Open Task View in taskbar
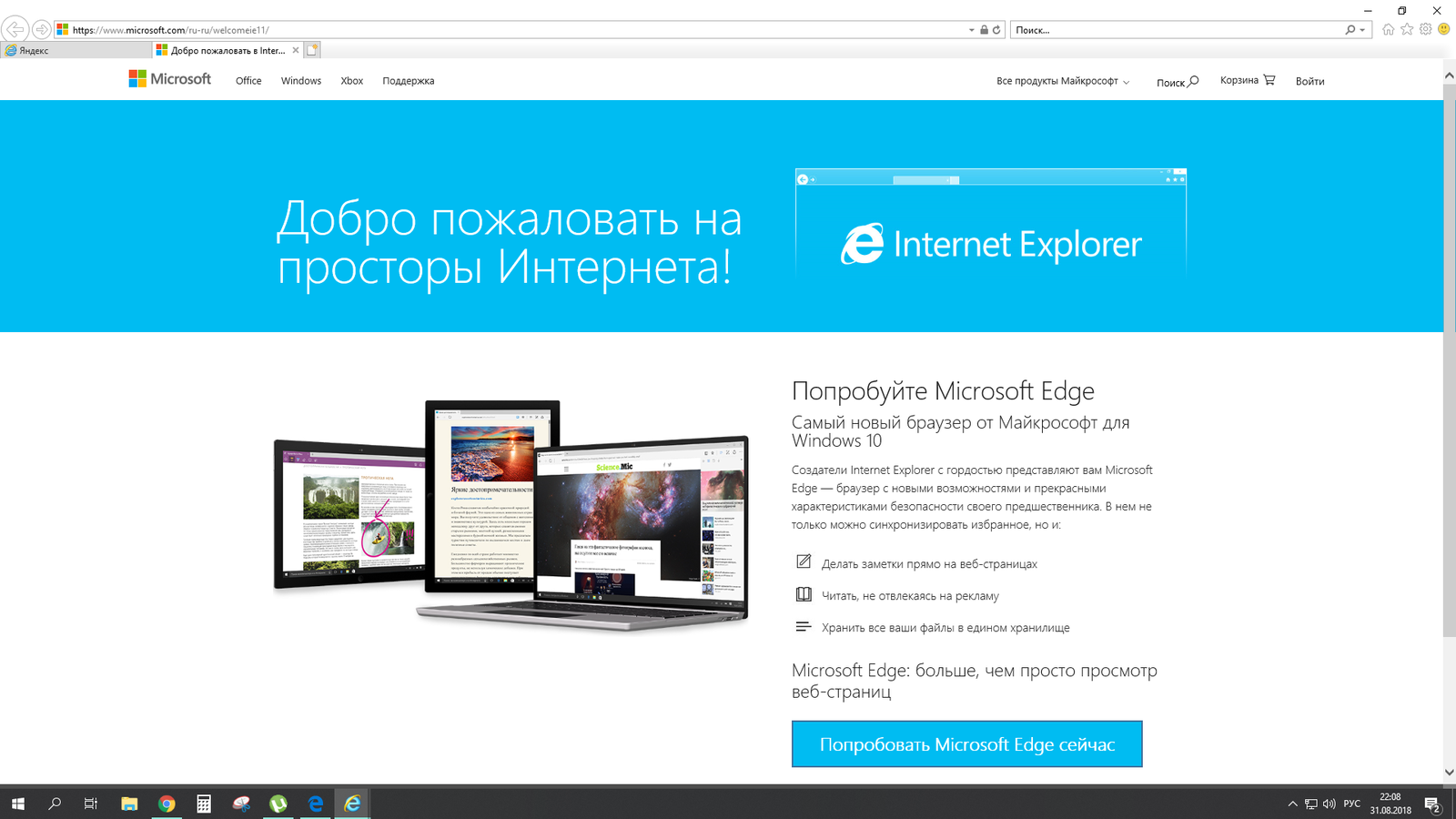The image size is (1456, 819). [x=91, y=804]
